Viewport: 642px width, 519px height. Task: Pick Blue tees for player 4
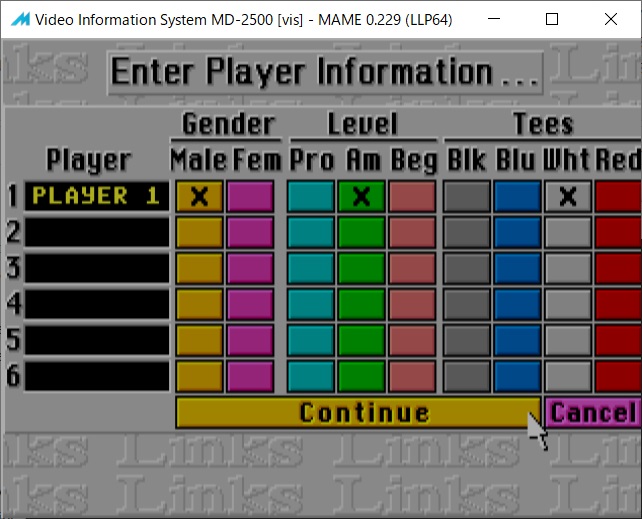coord(516,305)
